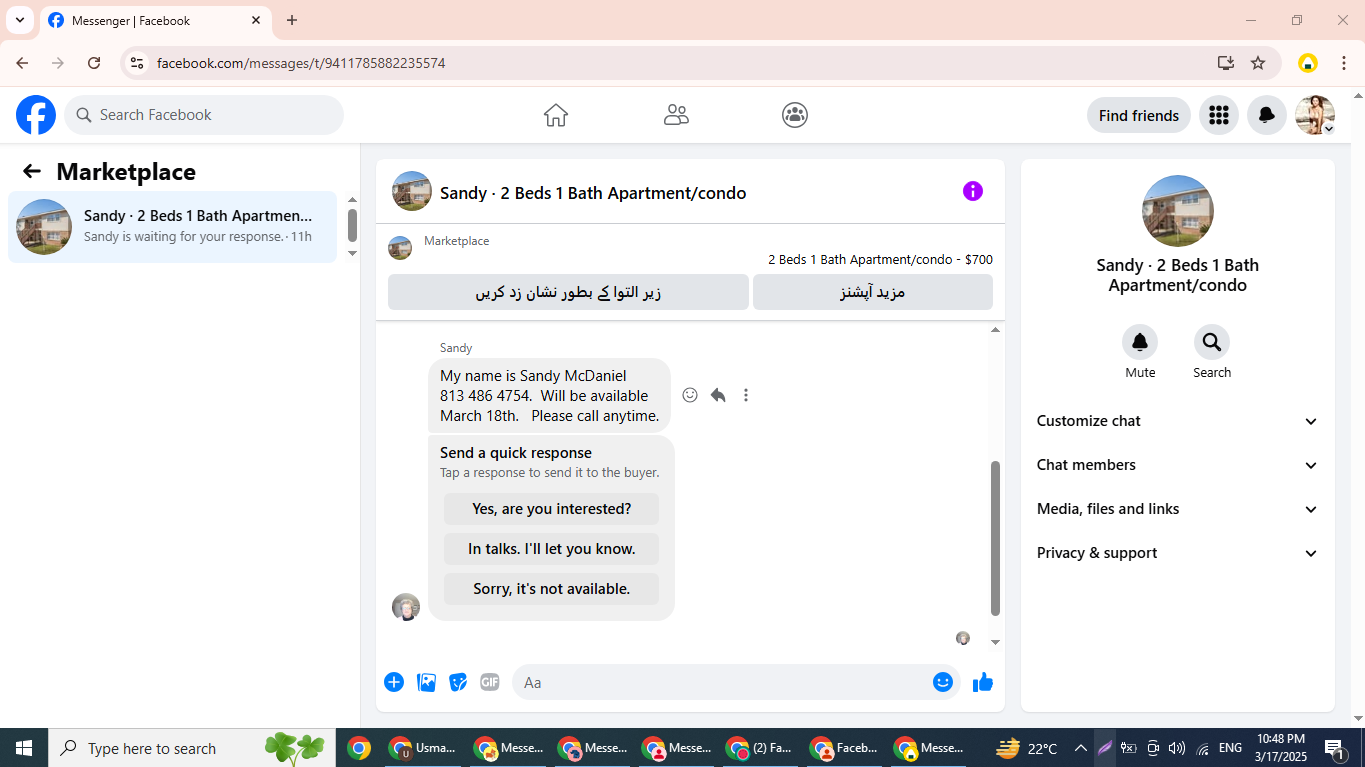Open the Chrome tab search dropdown
Screen dimensions: 1365x767
click(19, 20)
